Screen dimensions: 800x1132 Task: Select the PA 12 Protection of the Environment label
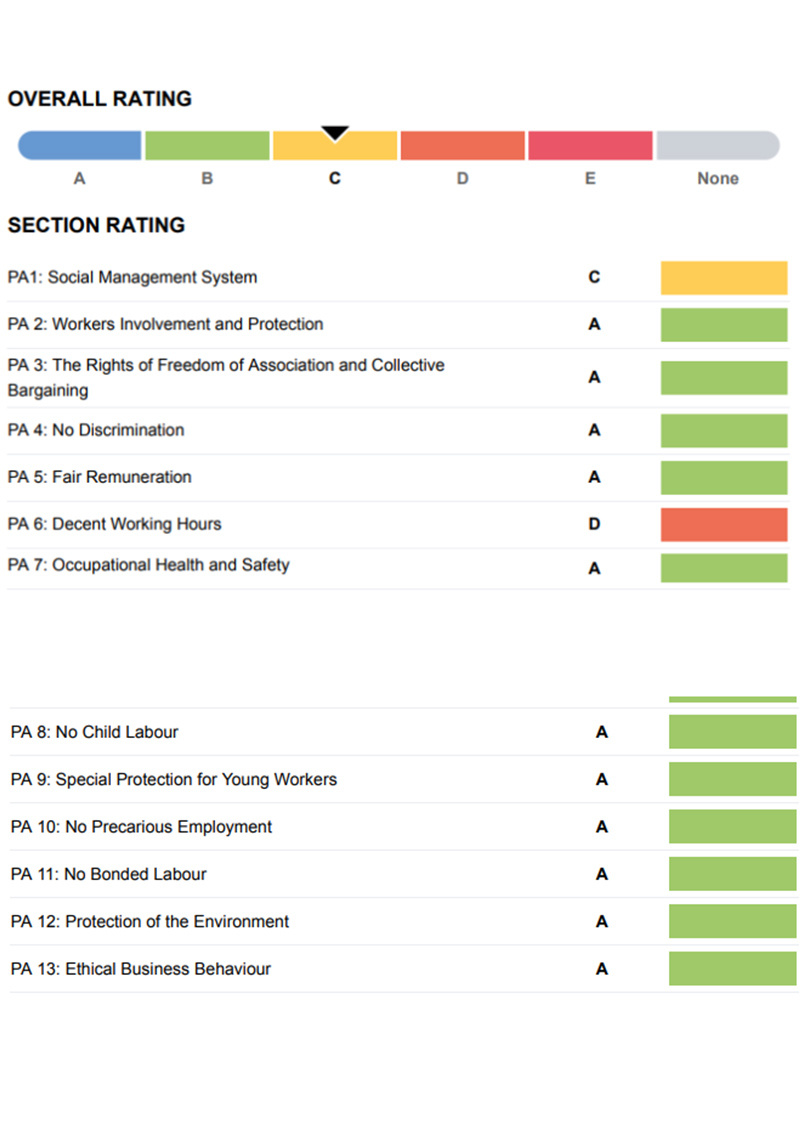[x=150, y=921]
